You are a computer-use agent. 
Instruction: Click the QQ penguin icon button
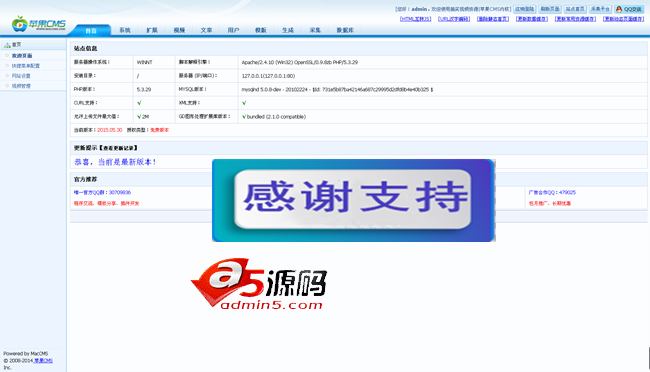(x=628, y=9)
